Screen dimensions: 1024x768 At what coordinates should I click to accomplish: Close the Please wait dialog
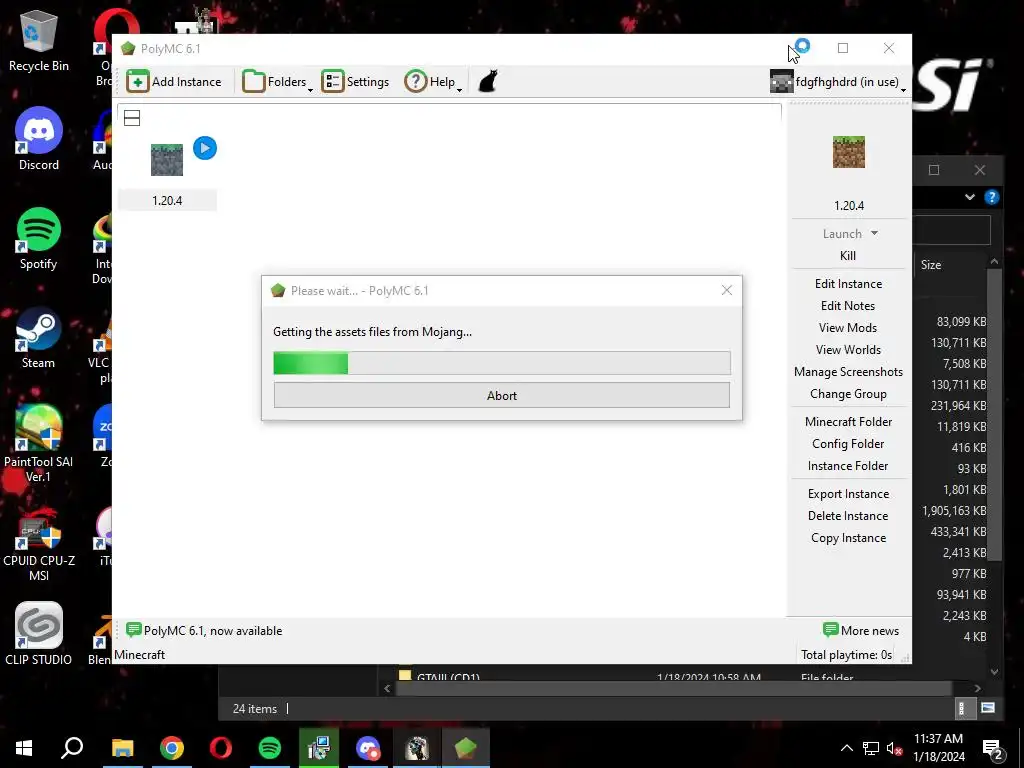726,290
